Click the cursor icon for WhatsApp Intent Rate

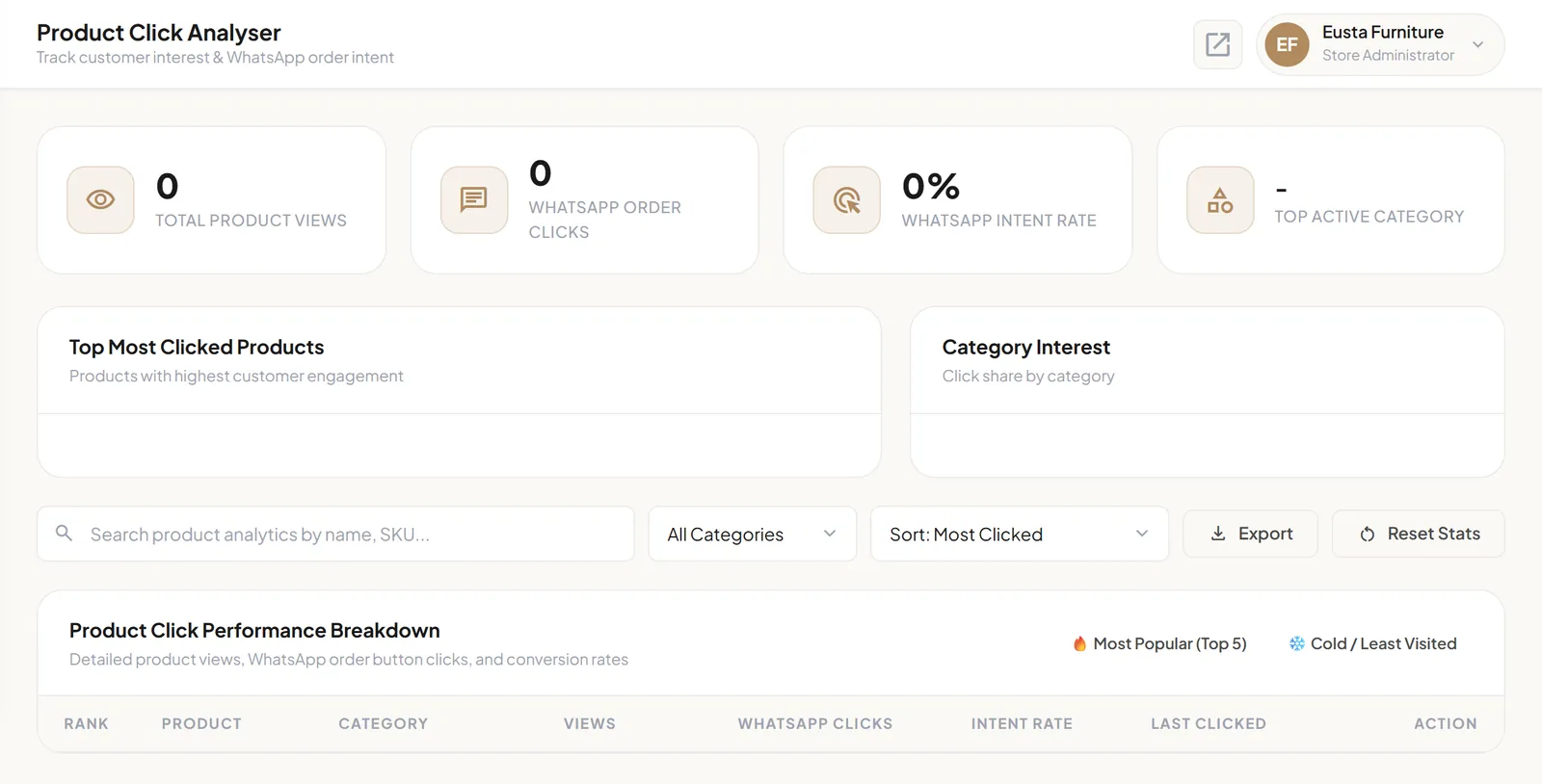(846, 199)
